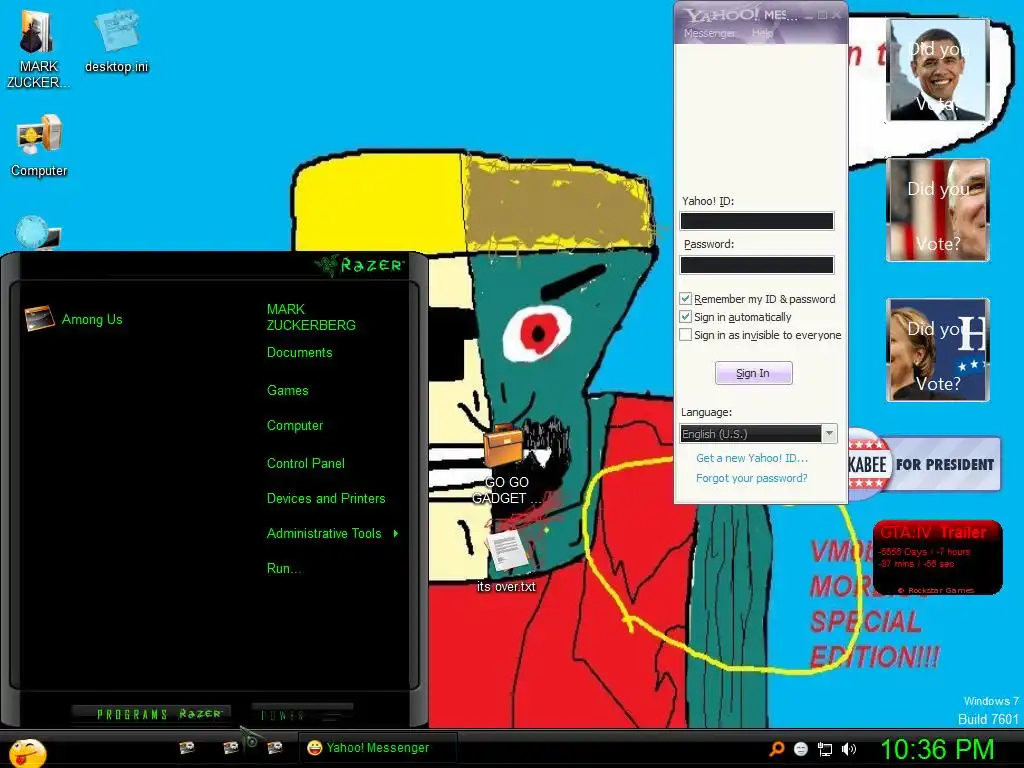Image resolution: width=1024 pixels, height=768 pixels.
Task: Click the Hillary Did you Vote gadget
Action: click(938, 350)
